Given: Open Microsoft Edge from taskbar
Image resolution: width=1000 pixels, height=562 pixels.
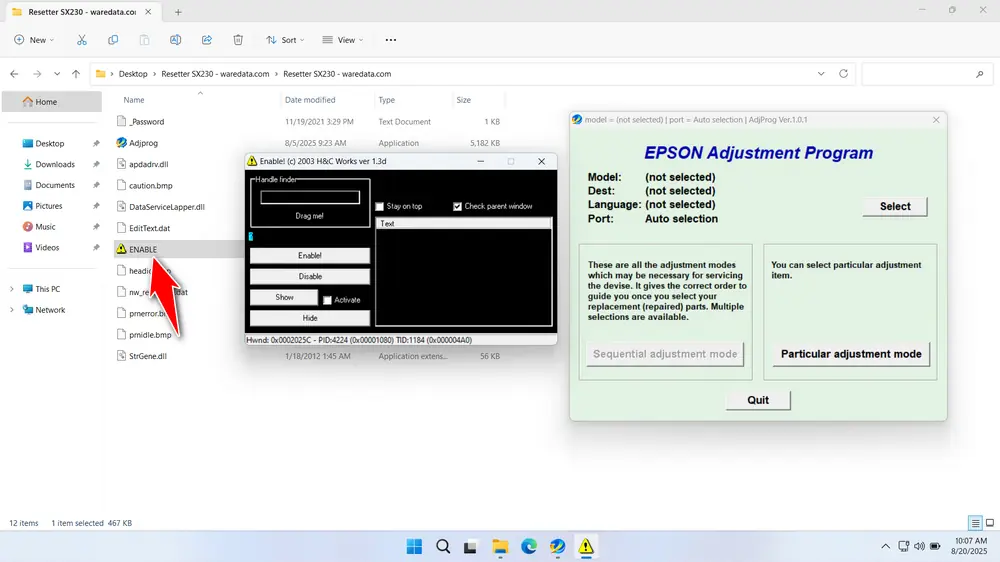Looking at the screenshot, I should click(529, 547).
